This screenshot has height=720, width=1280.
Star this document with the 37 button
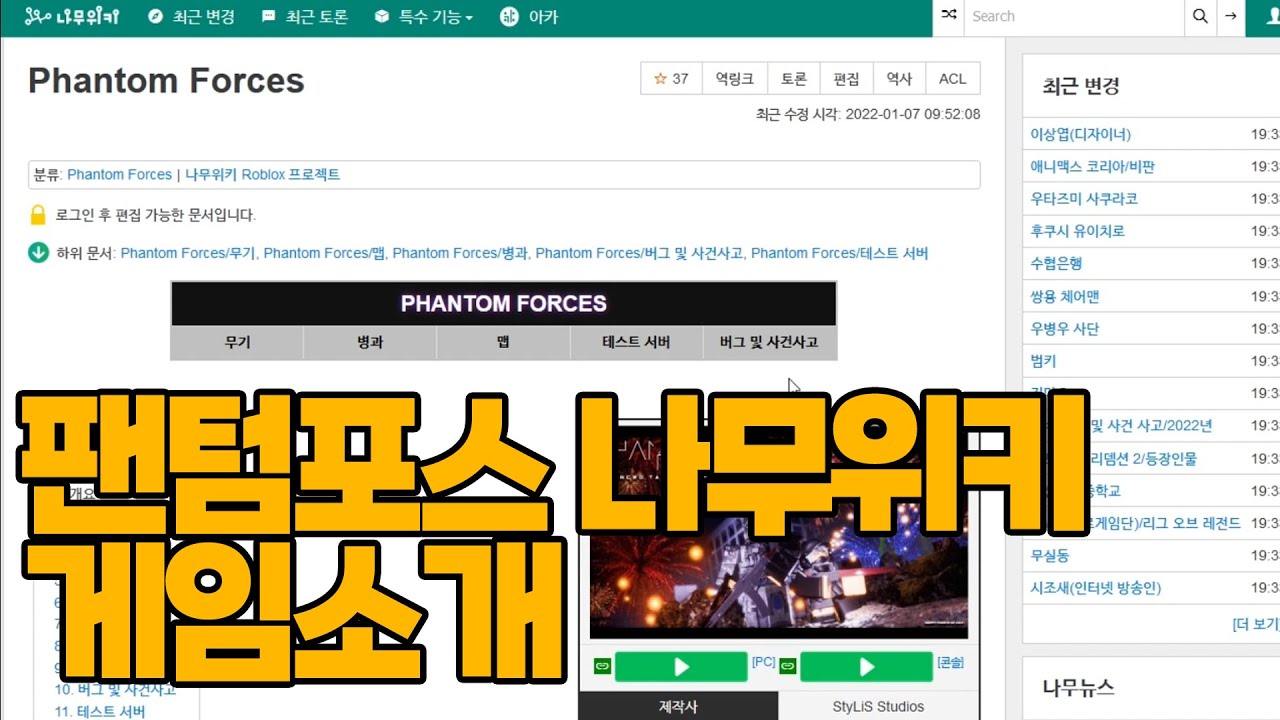[671, 79]
